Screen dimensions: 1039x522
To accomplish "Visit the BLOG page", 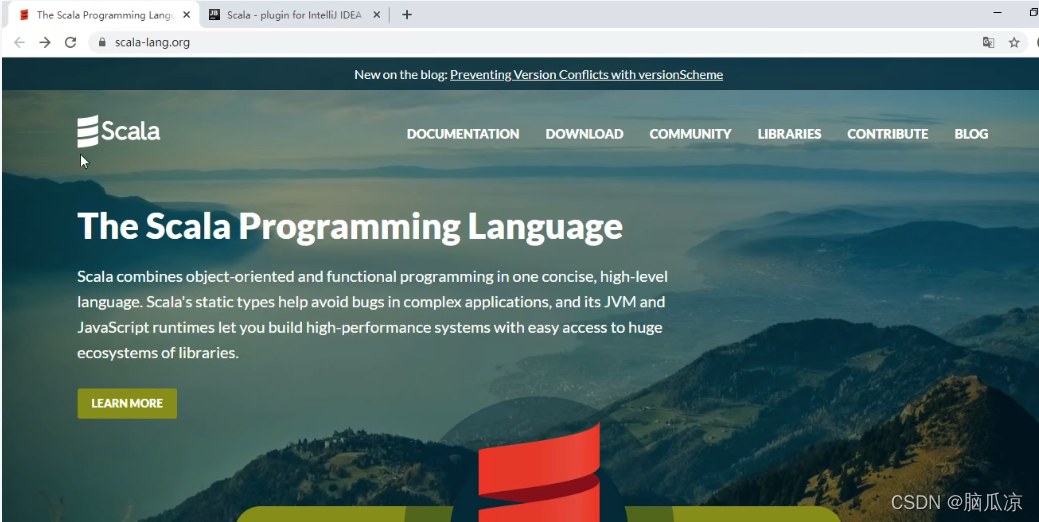I will pyautogui.click(x=971, y=134).
